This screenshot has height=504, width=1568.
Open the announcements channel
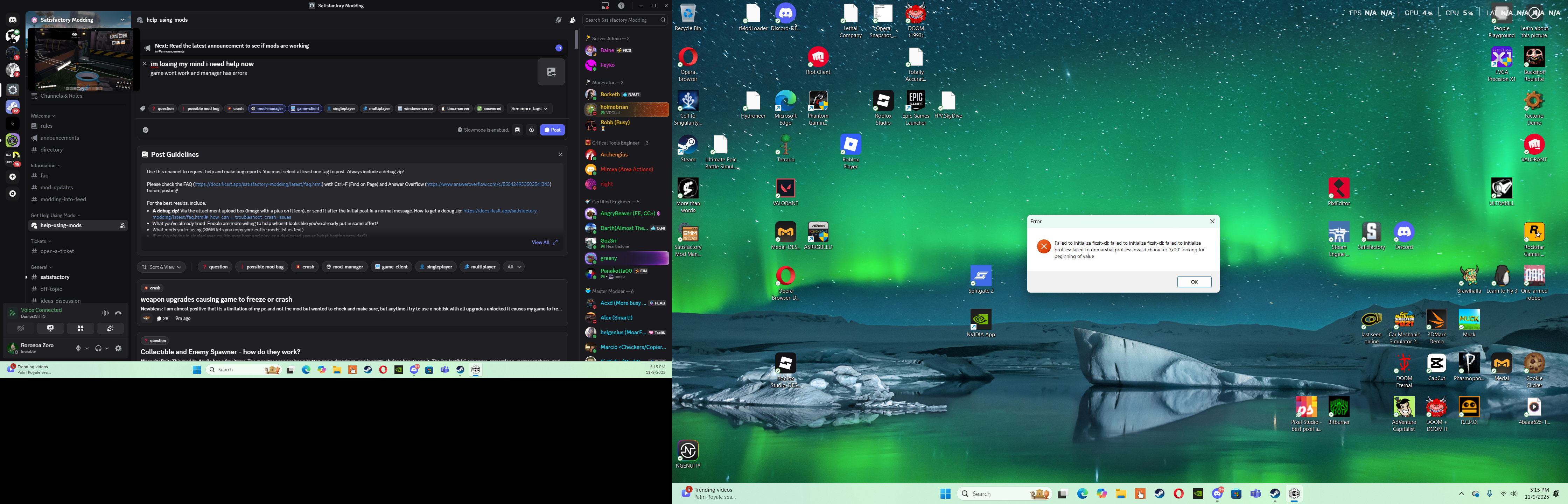59,138
